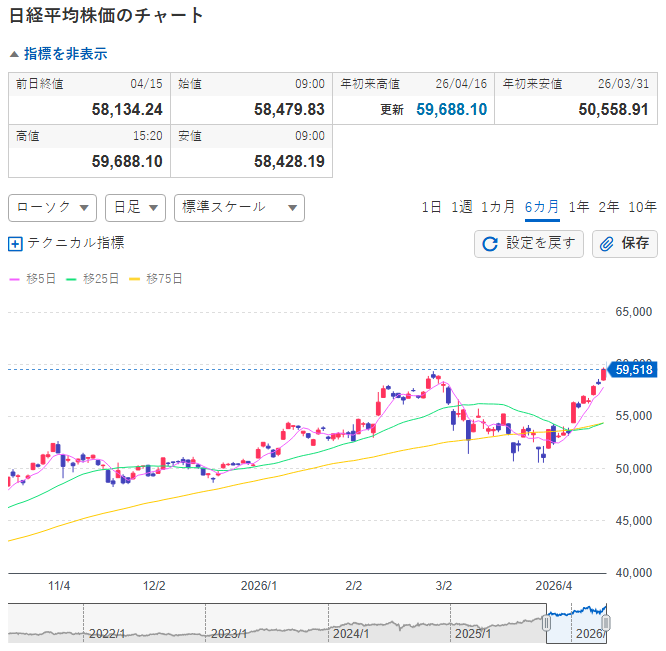Image resolution: width=666 pixels, height=651 pixels.
Task: Click the pink 移5日 legend line swatch
Action: click(14, 279)
